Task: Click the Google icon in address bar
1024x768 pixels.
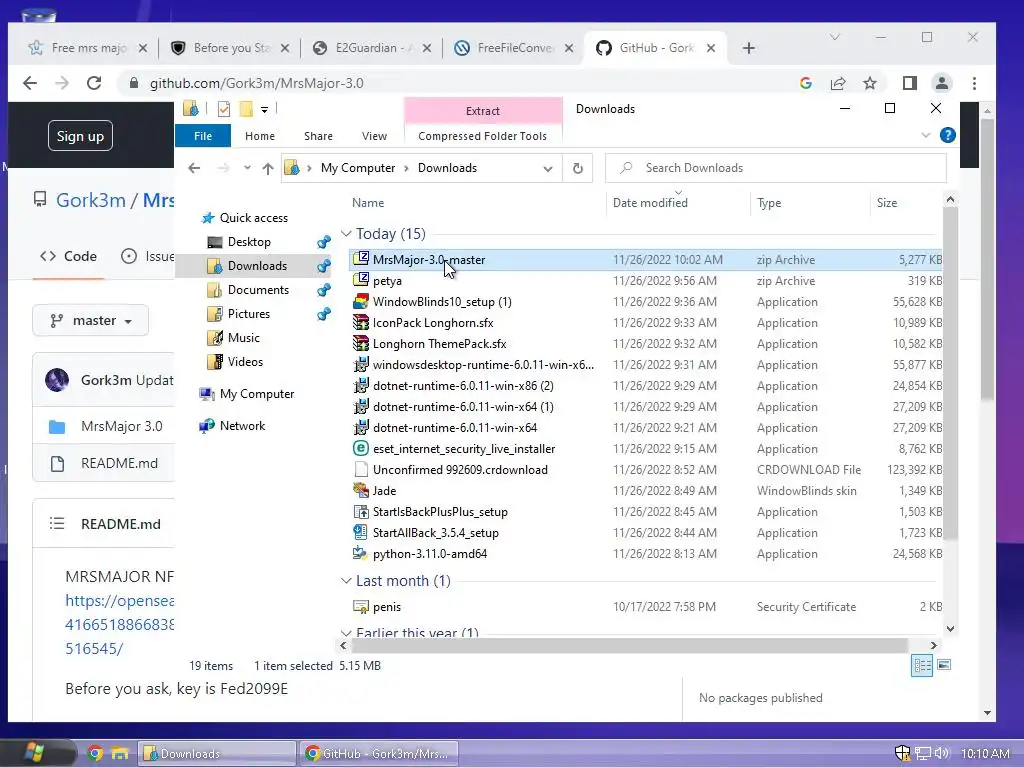Action: (x=805, y=83)
